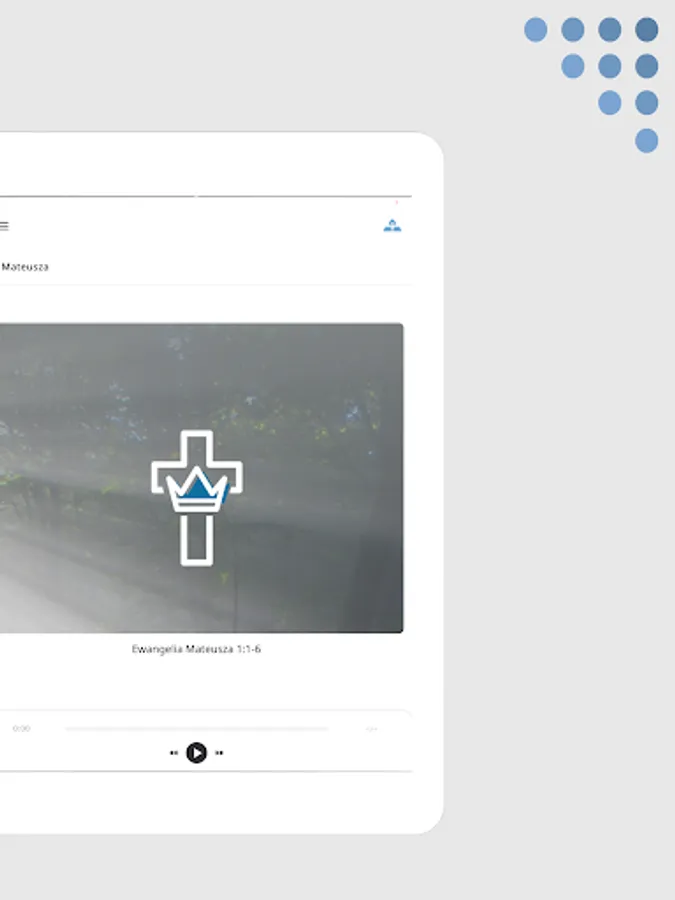Image resolution: width=675 pixels, height=900 pixels.
Task: Play the audio with the play button
Action: 196,752
